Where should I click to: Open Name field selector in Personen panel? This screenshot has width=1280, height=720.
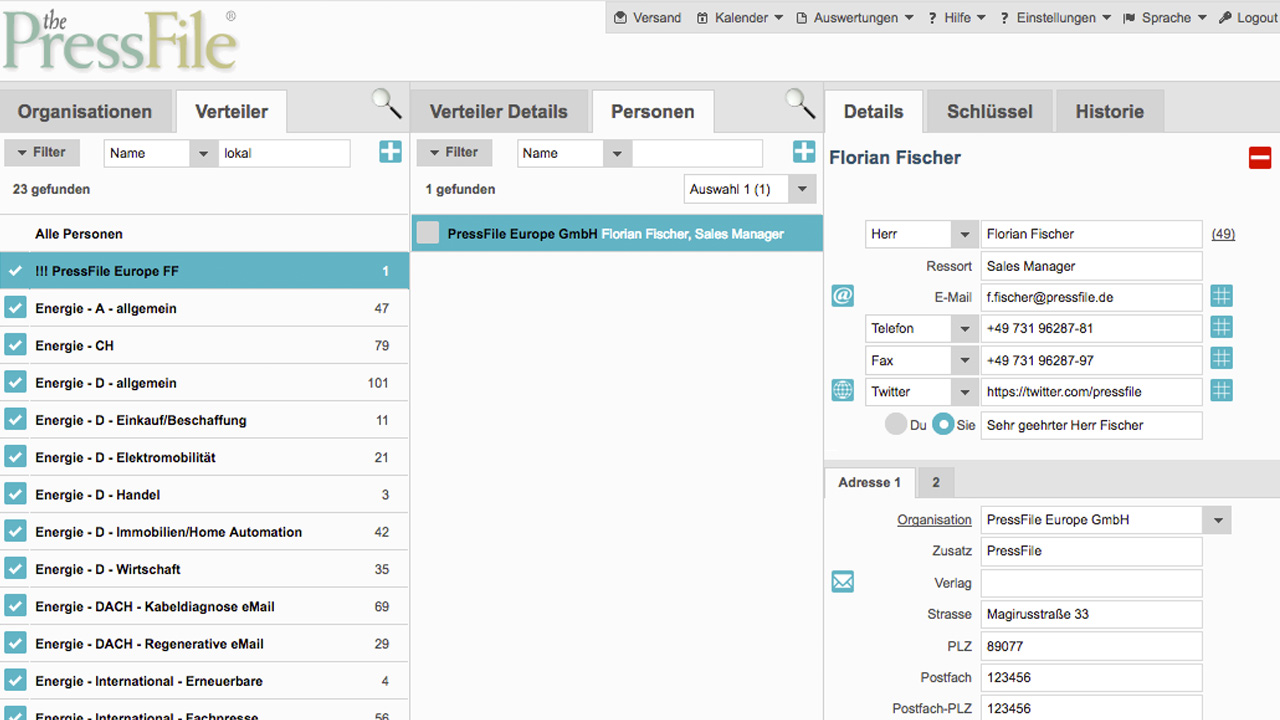point(575,153)
